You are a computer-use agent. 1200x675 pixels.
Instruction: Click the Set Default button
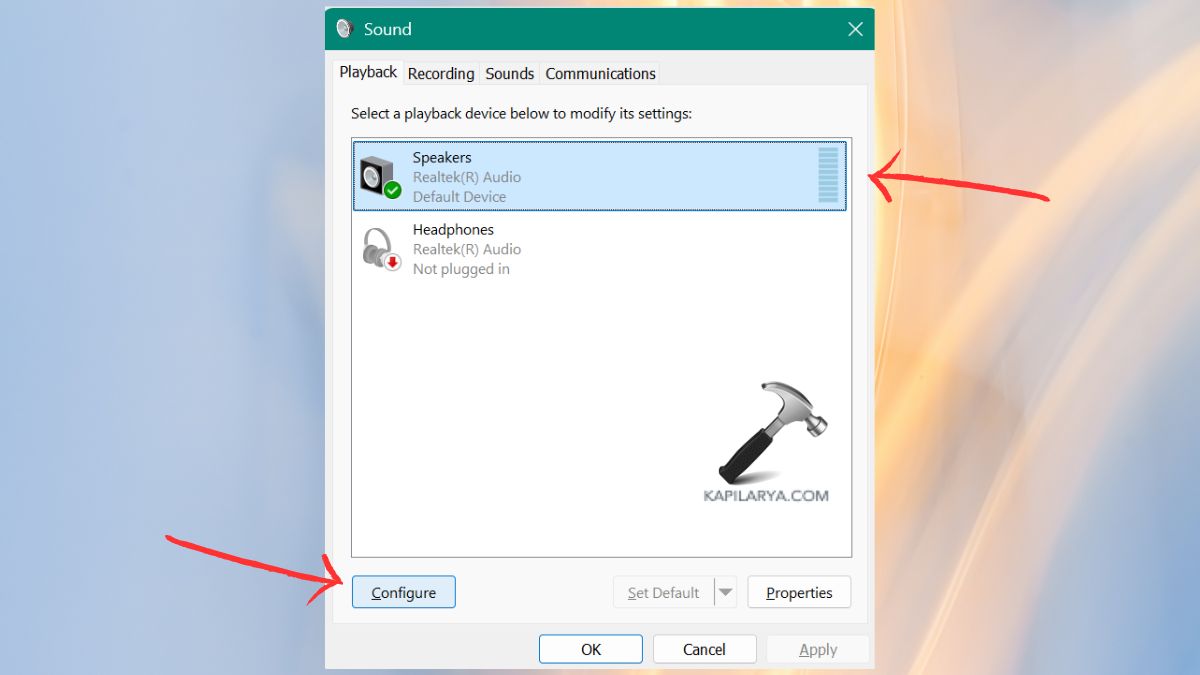click(664, 593)
